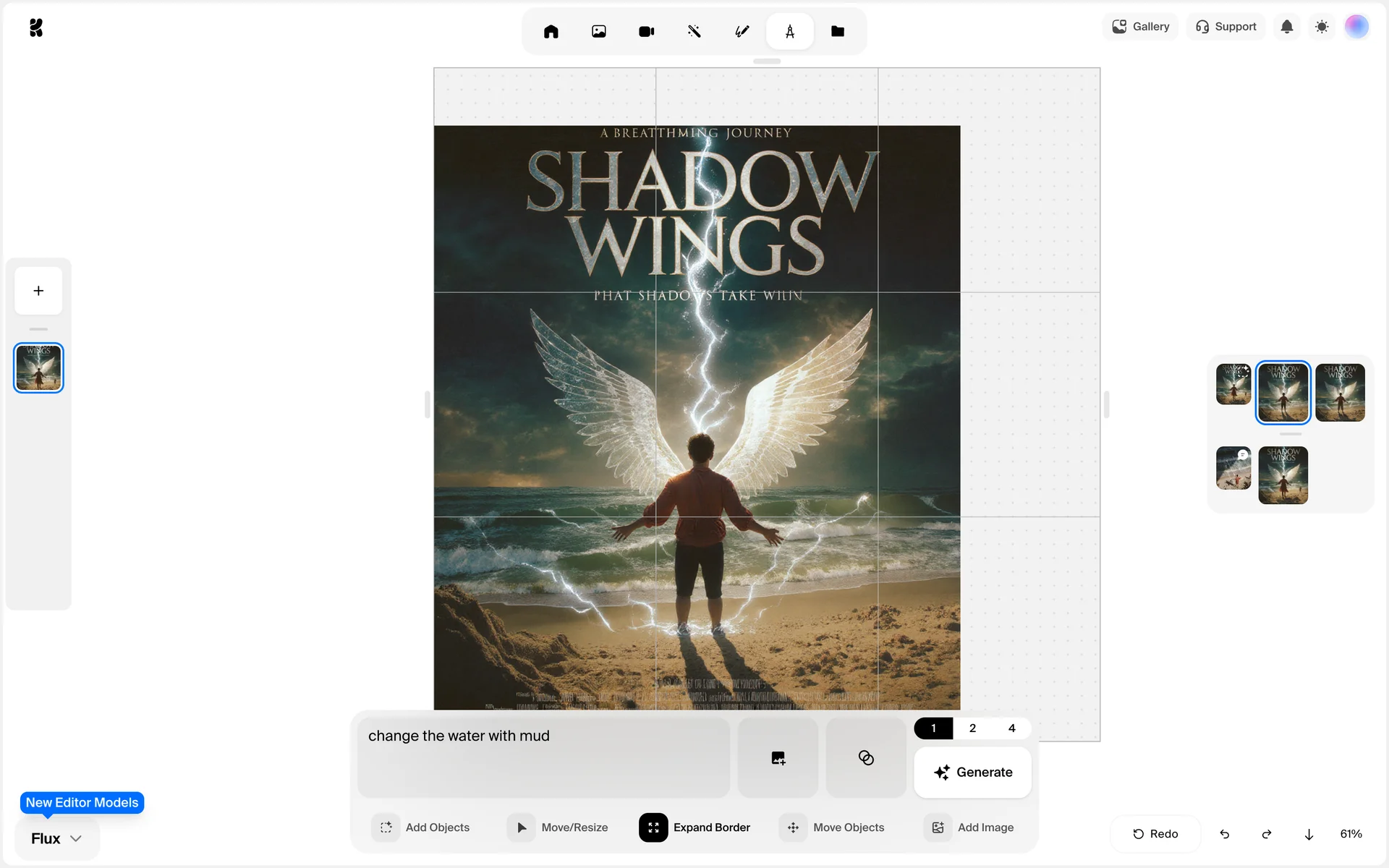Click the home icon in the top toolbar

[x=551, y=31]
